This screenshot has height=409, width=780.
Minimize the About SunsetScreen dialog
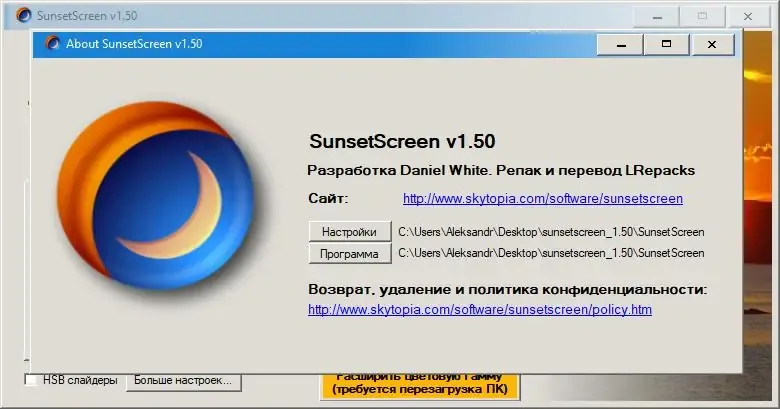tap(621, 44)
